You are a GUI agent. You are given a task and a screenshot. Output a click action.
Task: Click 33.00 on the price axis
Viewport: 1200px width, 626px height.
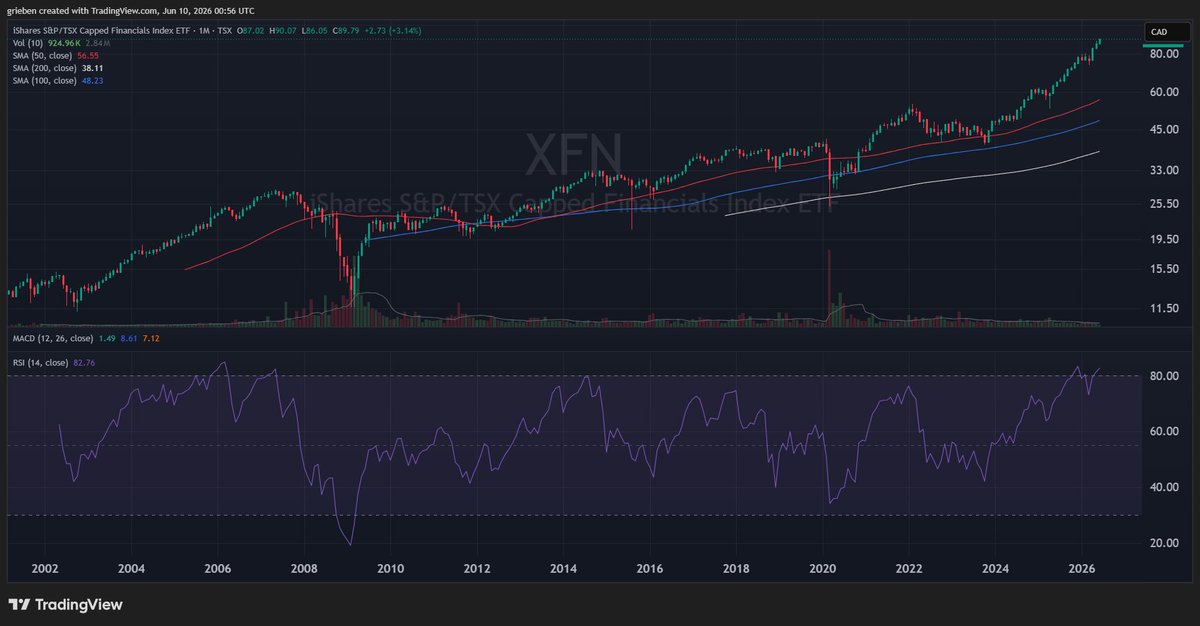pos(1163,171)
